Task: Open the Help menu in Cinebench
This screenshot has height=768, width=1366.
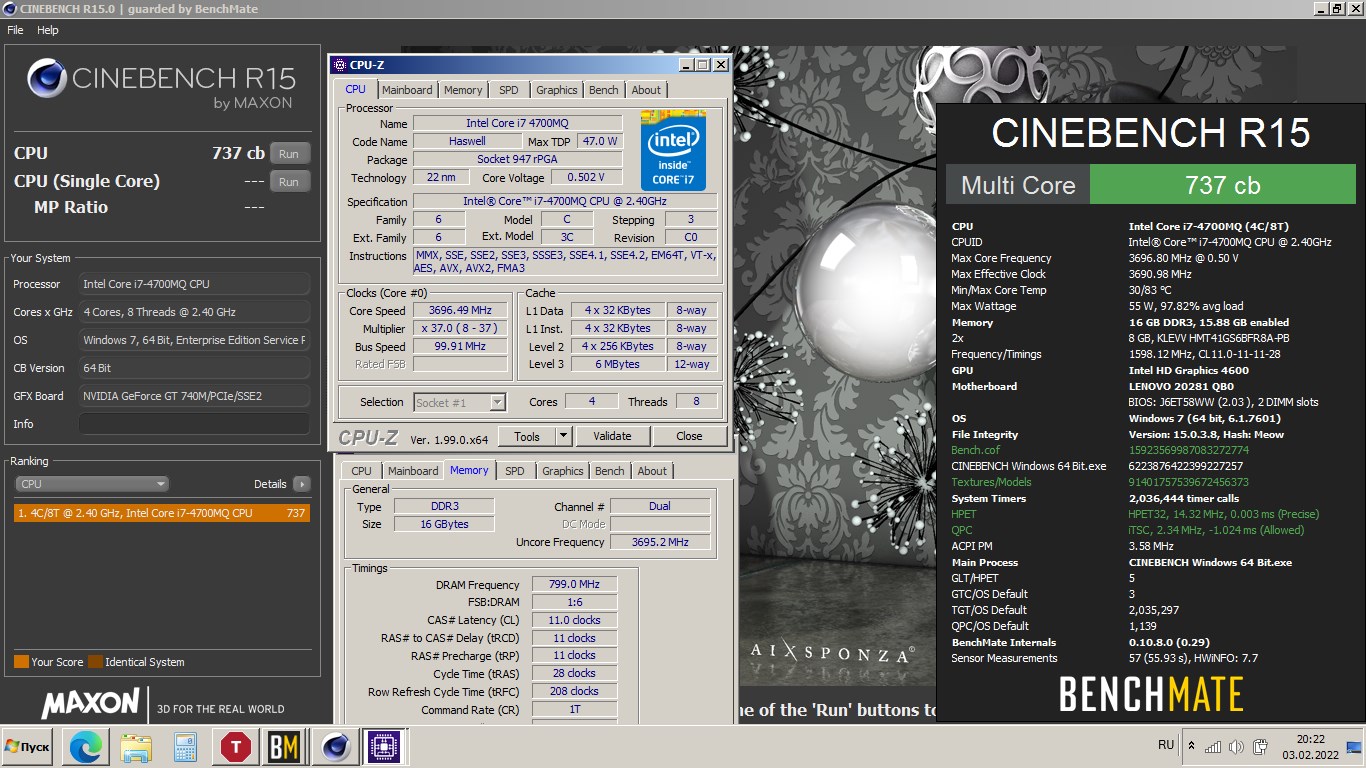Action: 48,30
